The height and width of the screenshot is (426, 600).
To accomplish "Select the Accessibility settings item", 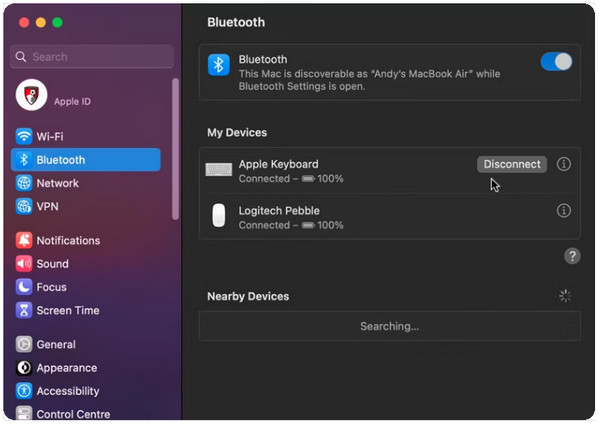I will pos(86,391).
